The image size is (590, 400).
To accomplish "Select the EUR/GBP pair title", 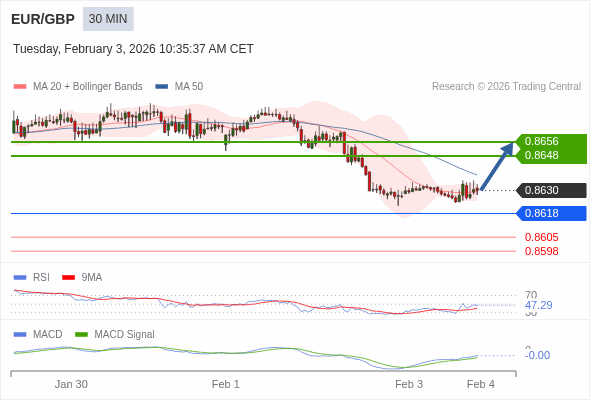I will pyautogui.click(x=43, y=19).
